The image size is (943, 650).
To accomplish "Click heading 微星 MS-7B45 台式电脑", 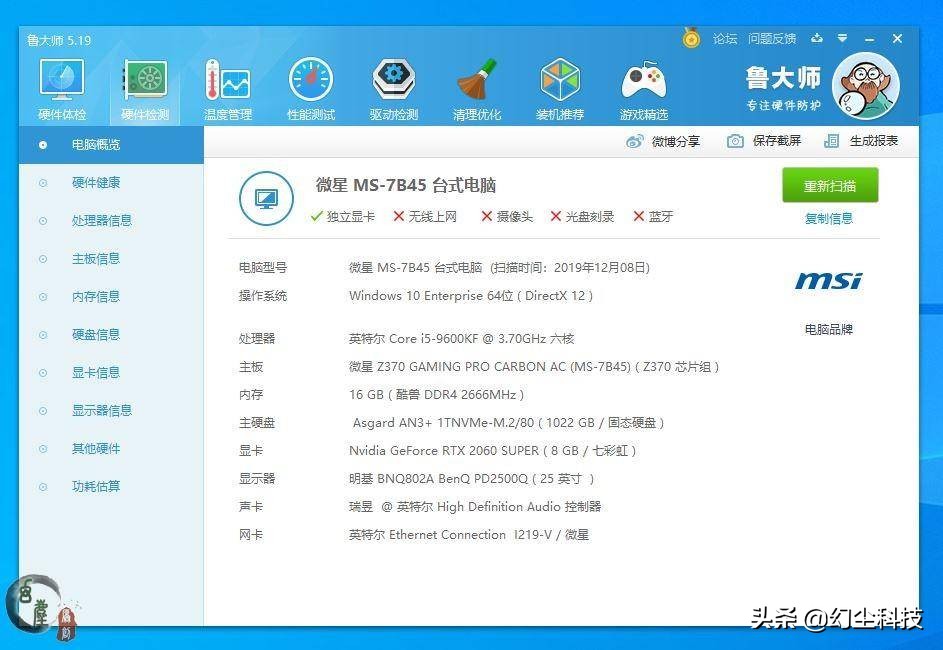I will pyautogui.click(x=406, y=185).
